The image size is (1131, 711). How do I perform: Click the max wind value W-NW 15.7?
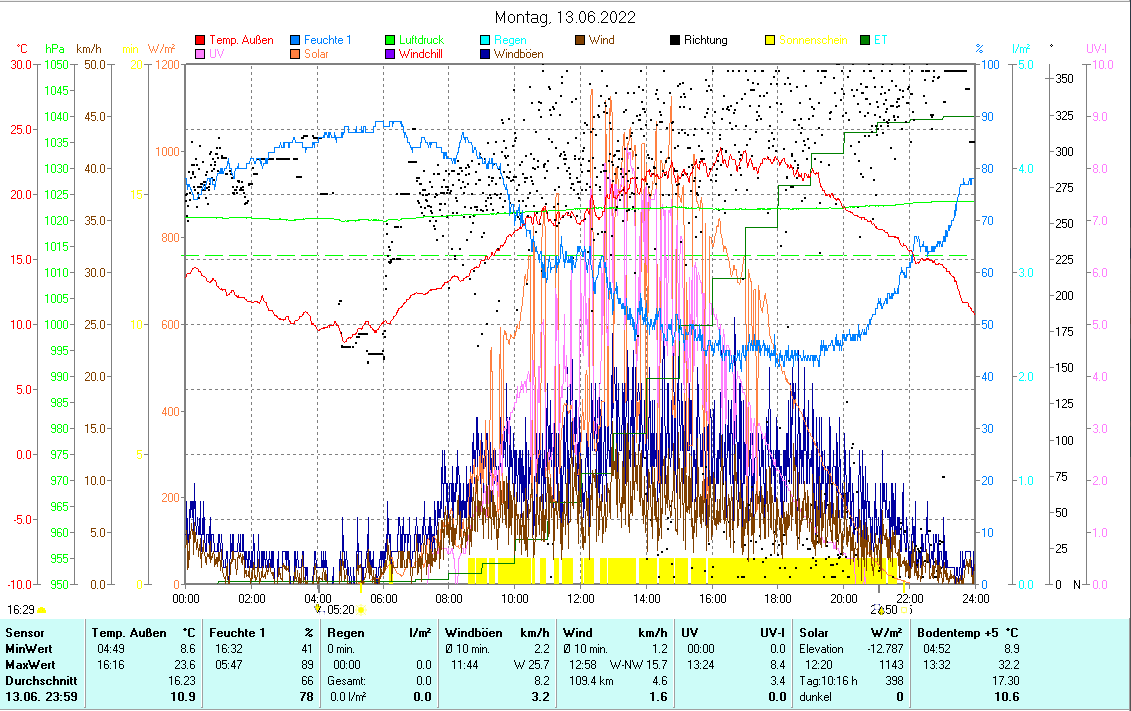[638, 665]
